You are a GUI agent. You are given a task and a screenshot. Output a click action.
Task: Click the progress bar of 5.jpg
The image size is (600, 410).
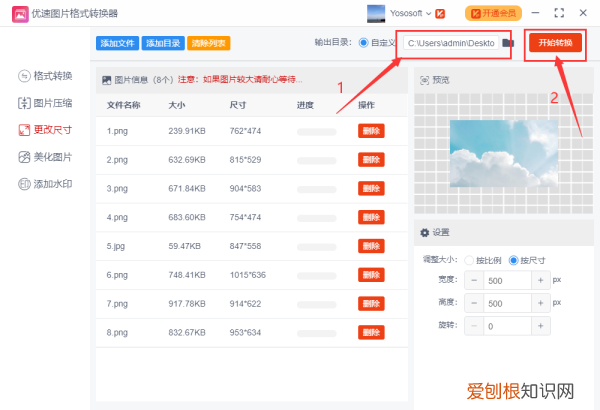coord(316,247)
